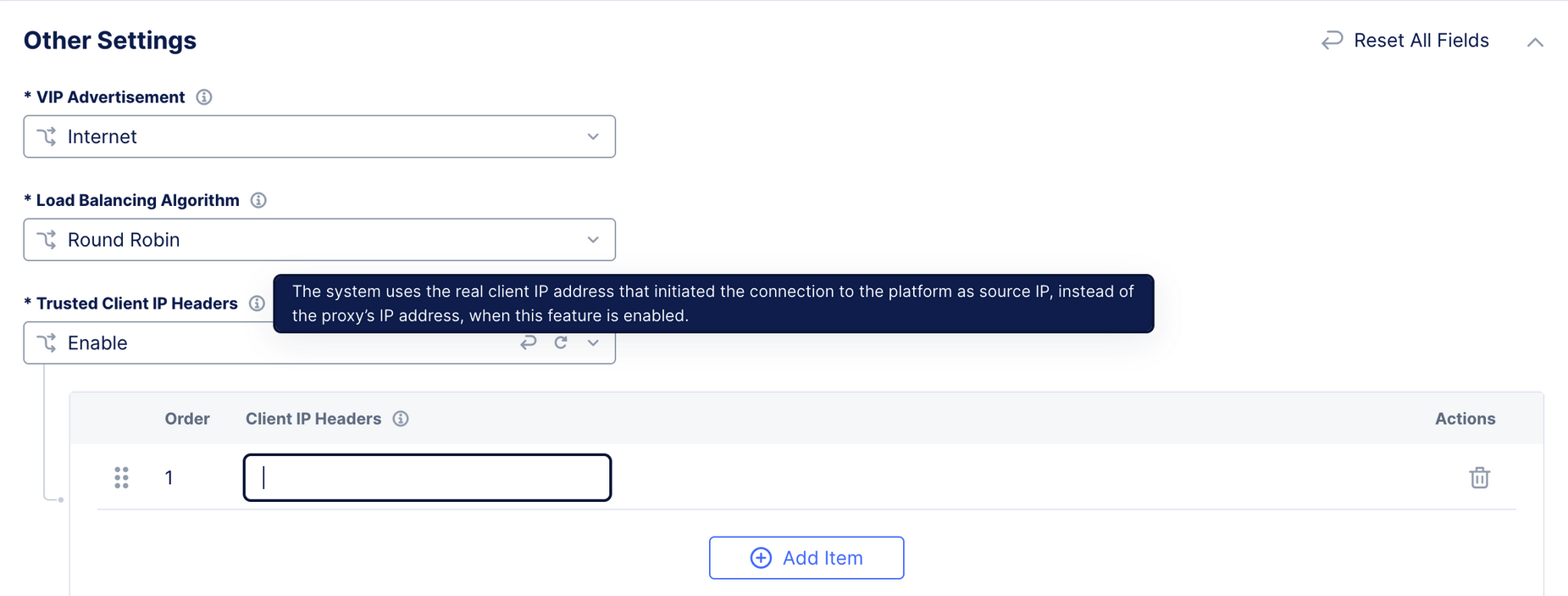Click the branch icon beside Internet
Screen dimensions: 1568x596
pos(47,136)
